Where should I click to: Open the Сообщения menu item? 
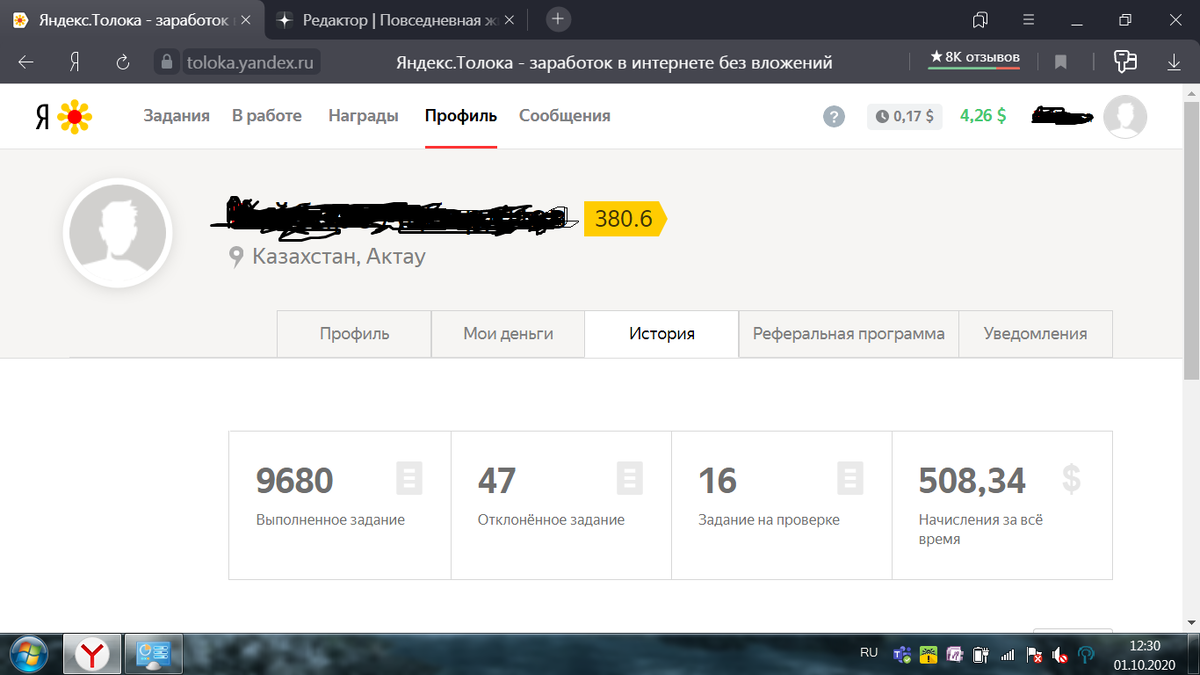[x=565, y=116]
